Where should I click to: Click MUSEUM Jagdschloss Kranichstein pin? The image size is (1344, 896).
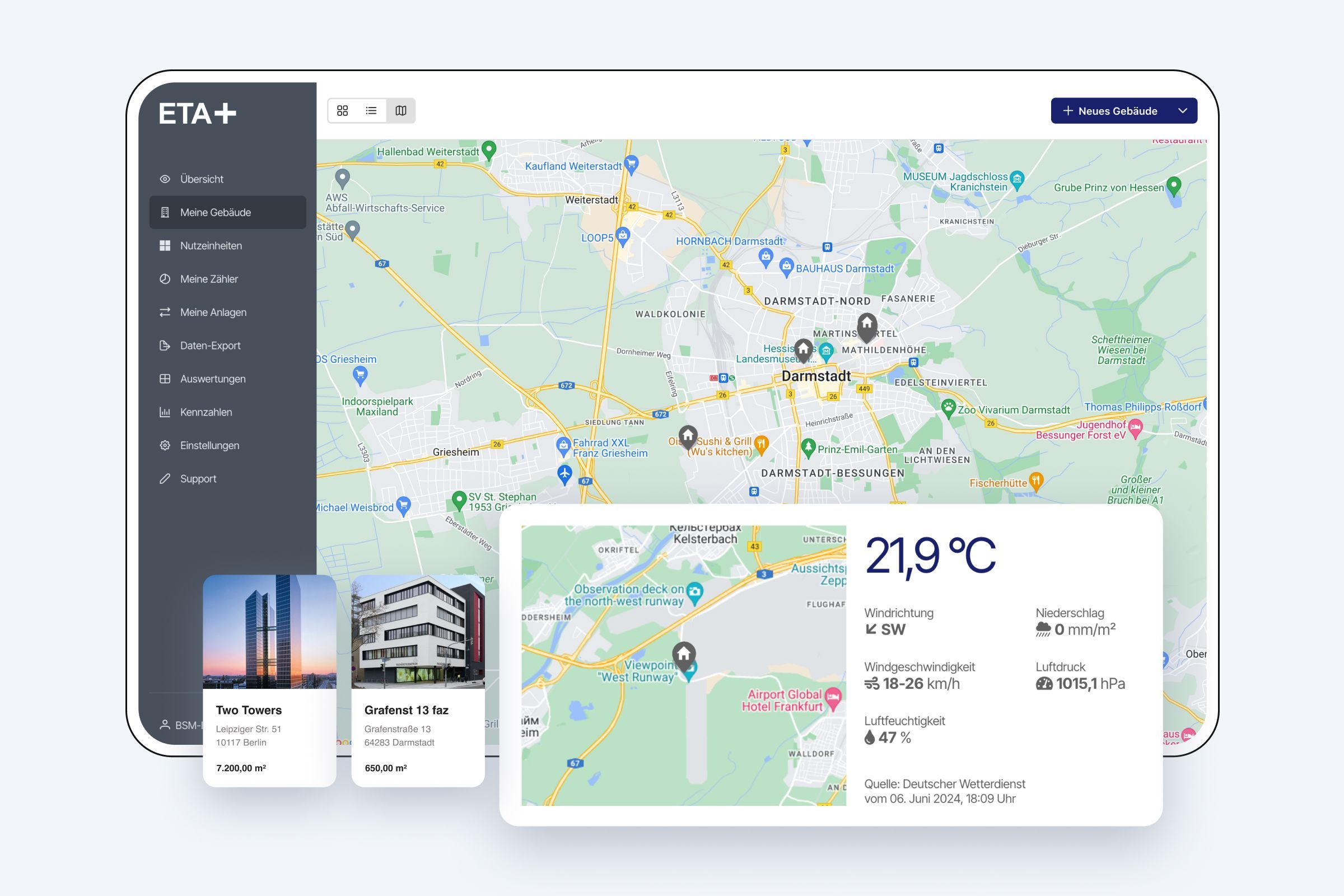[x=1016, y=180]
